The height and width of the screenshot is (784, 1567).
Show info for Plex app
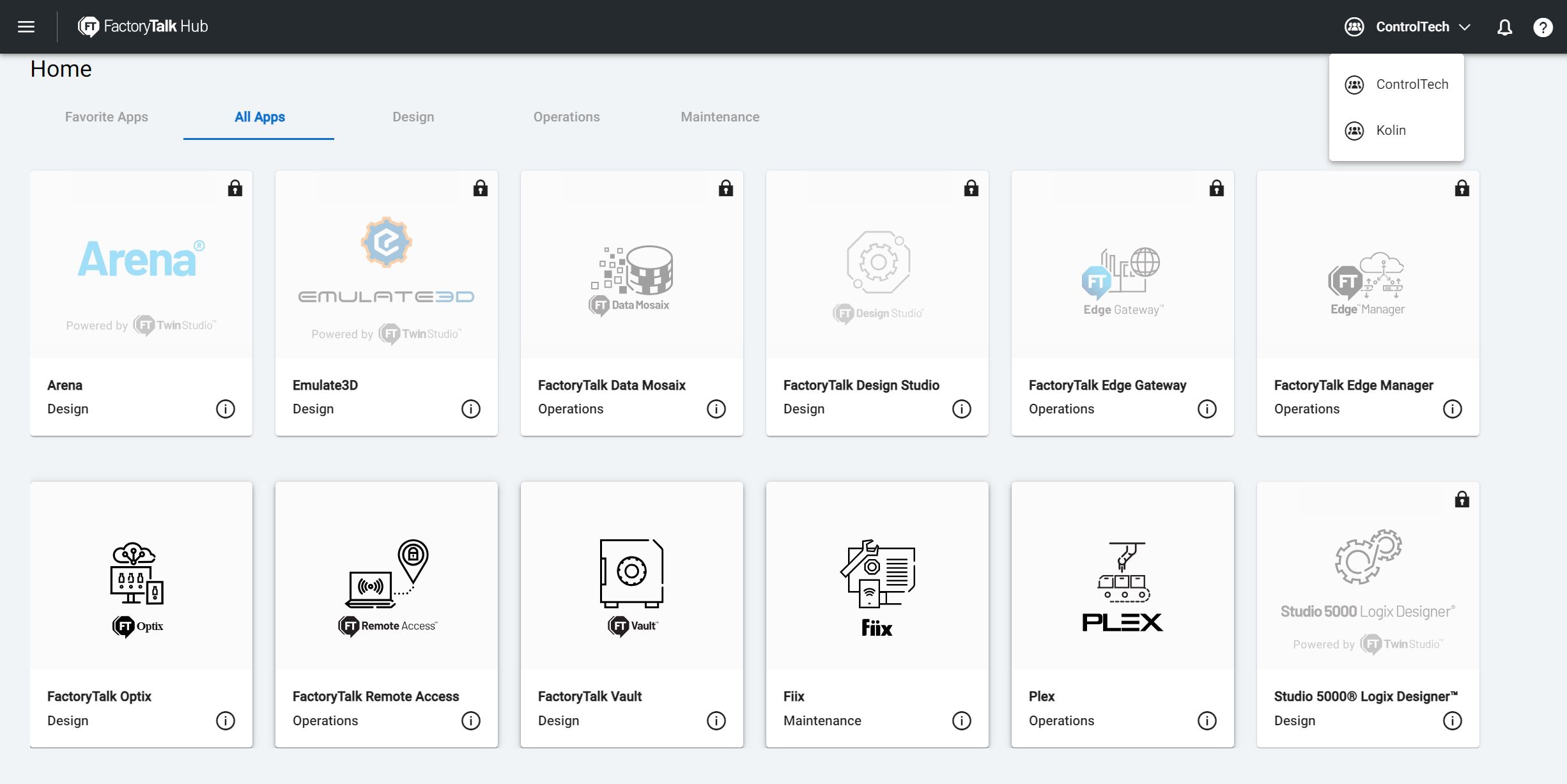pyautogui.click(x=1207, y=721)
